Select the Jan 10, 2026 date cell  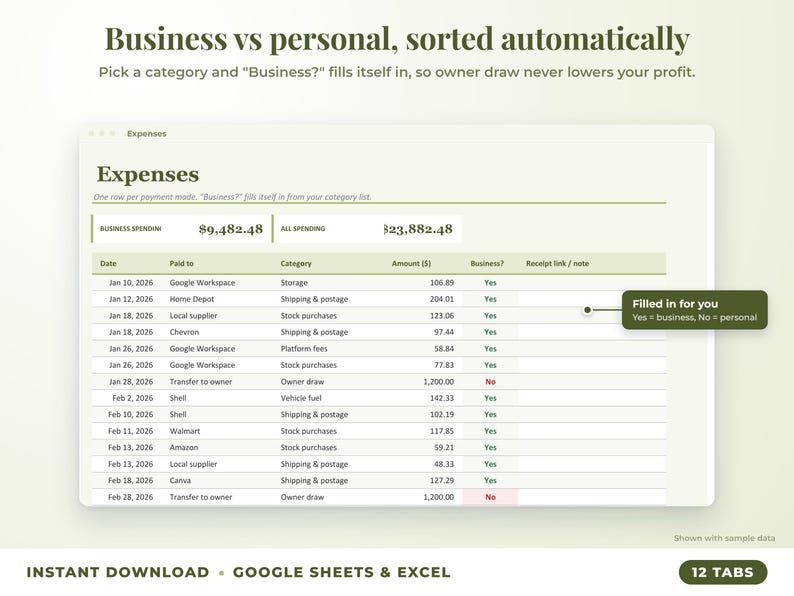(131, 283)
